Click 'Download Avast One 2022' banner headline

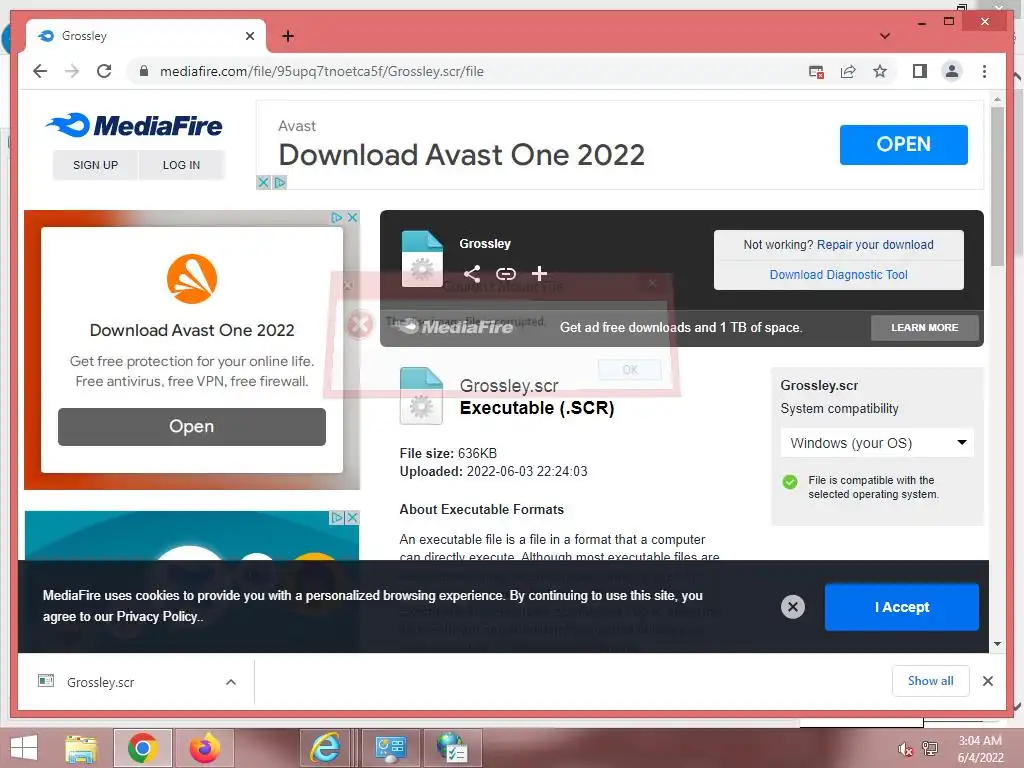tap(461, 155)
